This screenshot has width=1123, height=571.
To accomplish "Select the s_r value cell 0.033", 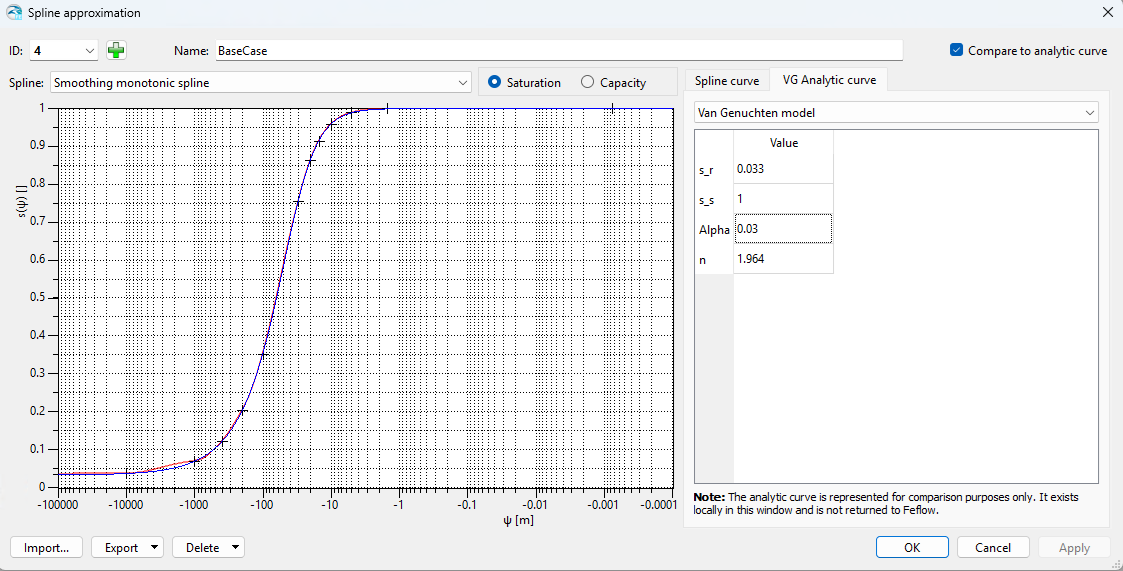I will pyautogui.click(x=782, y=169).
